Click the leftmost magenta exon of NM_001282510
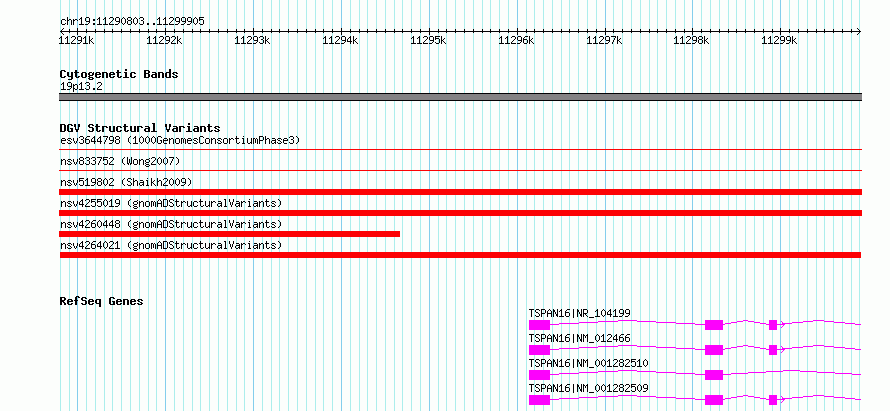Viewport: 890px width, 411px height. pos(539,375)
